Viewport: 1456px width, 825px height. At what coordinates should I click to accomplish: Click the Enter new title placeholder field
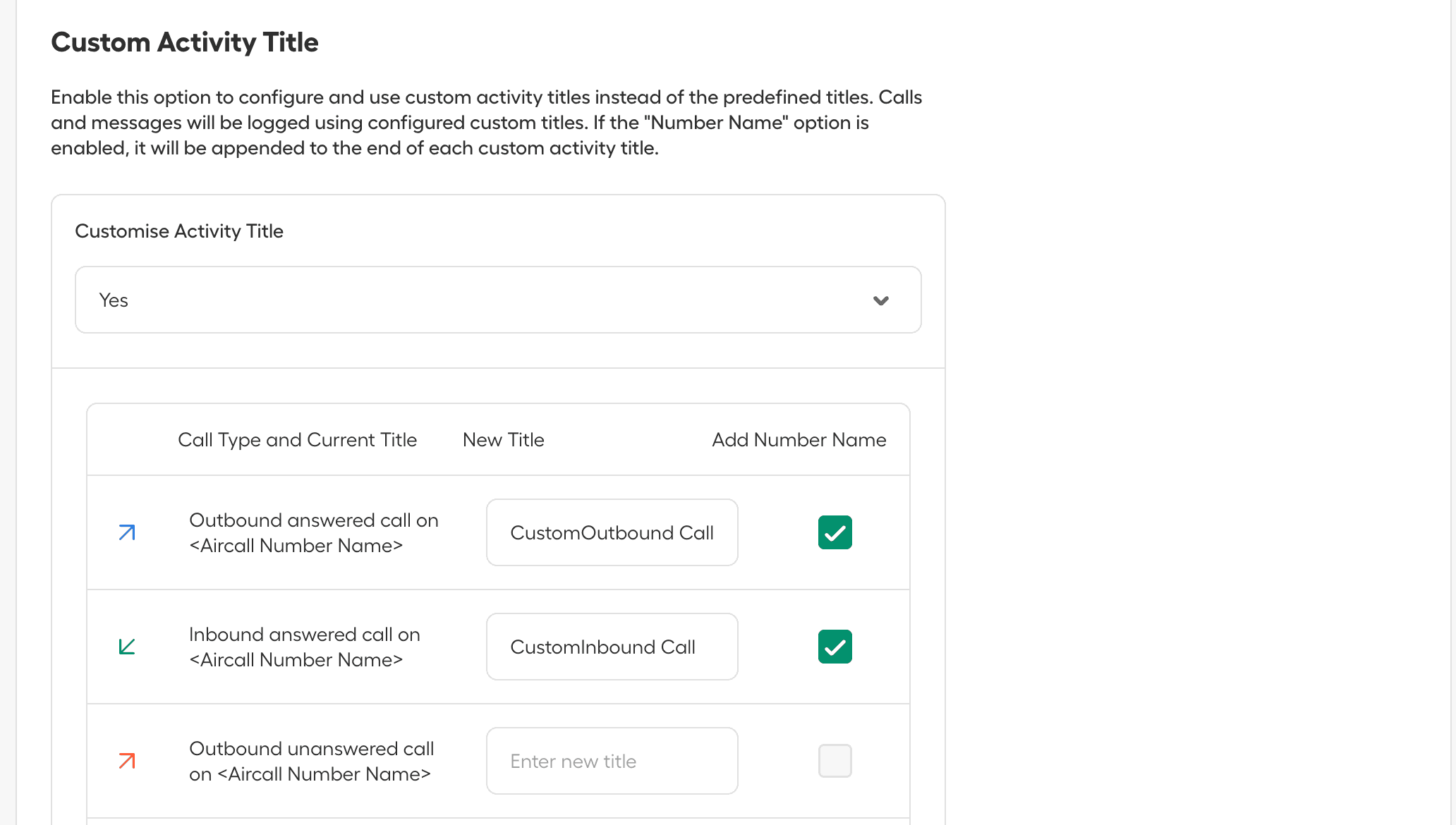coord(611,761)
